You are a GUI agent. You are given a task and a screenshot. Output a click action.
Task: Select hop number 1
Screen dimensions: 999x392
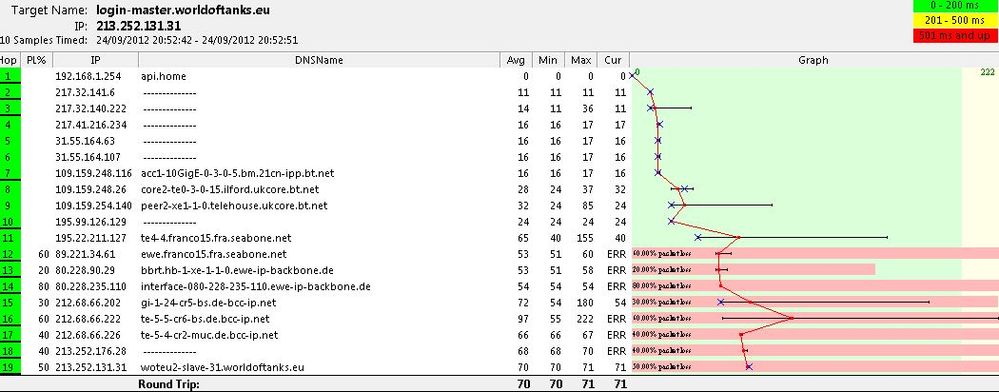[x=10, y=76]
